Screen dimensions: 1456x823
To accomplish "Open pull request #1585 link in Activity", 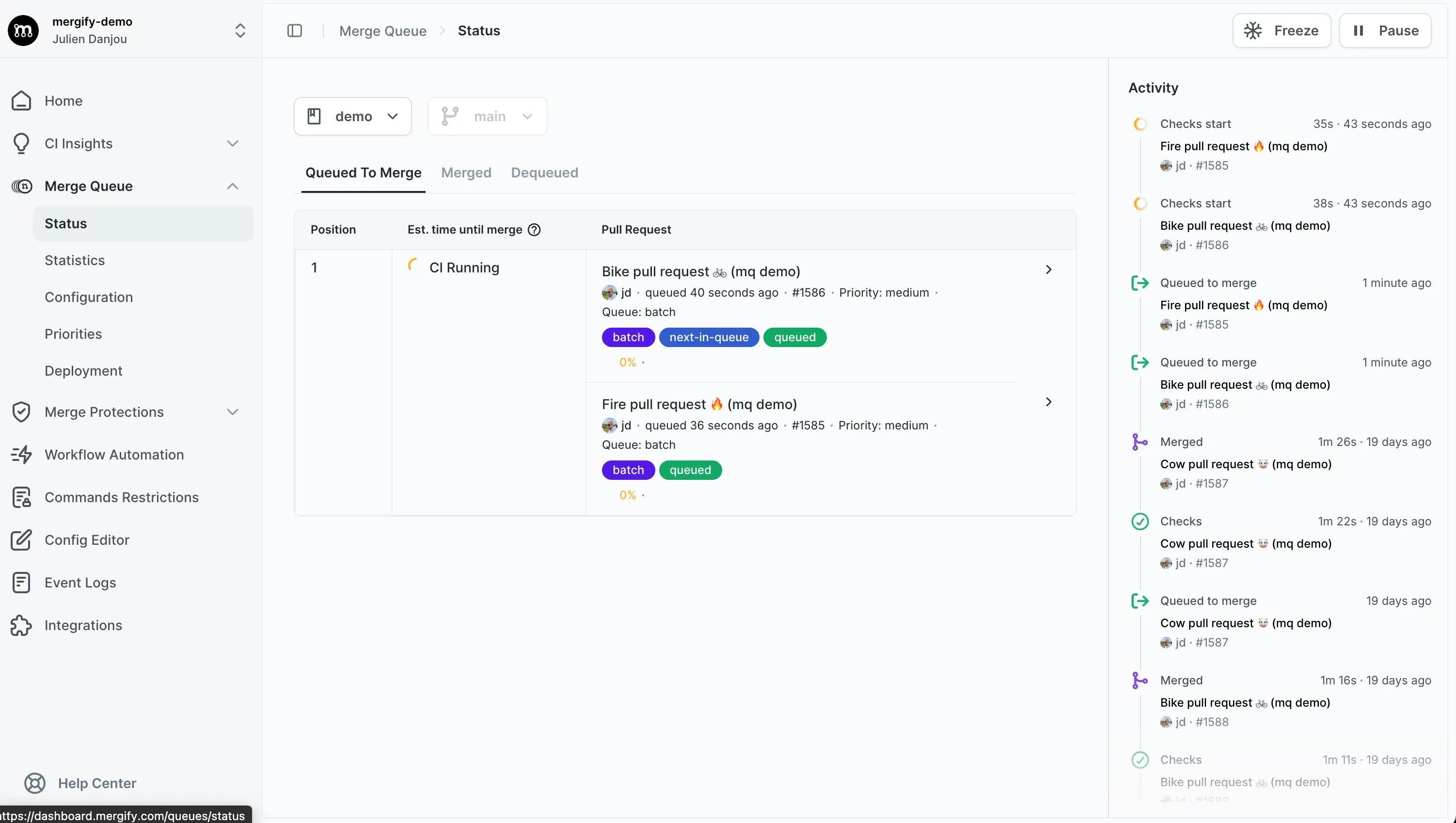I will click(x=1211, y=166).
